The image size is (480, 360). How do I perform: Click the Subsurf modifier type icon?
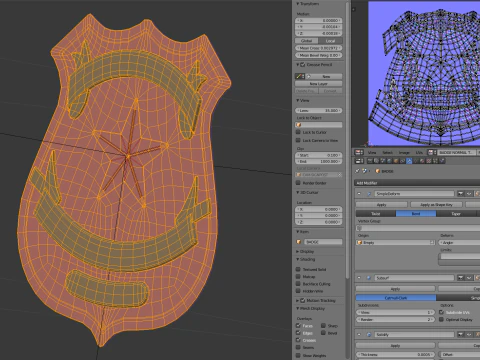[369, 278]
